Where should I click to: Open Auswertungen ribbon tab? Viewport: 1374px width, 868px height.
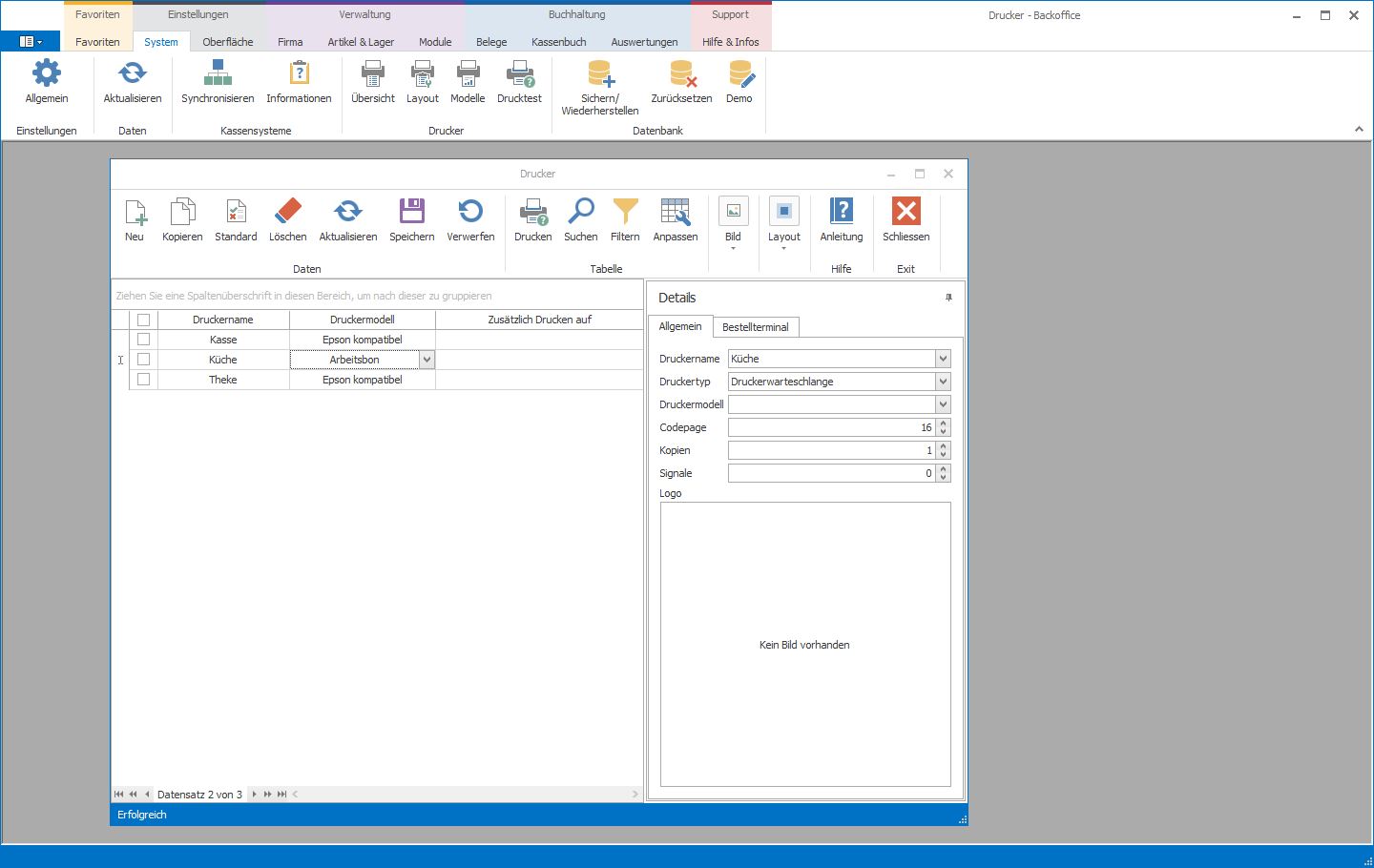[x=644, y=42]
